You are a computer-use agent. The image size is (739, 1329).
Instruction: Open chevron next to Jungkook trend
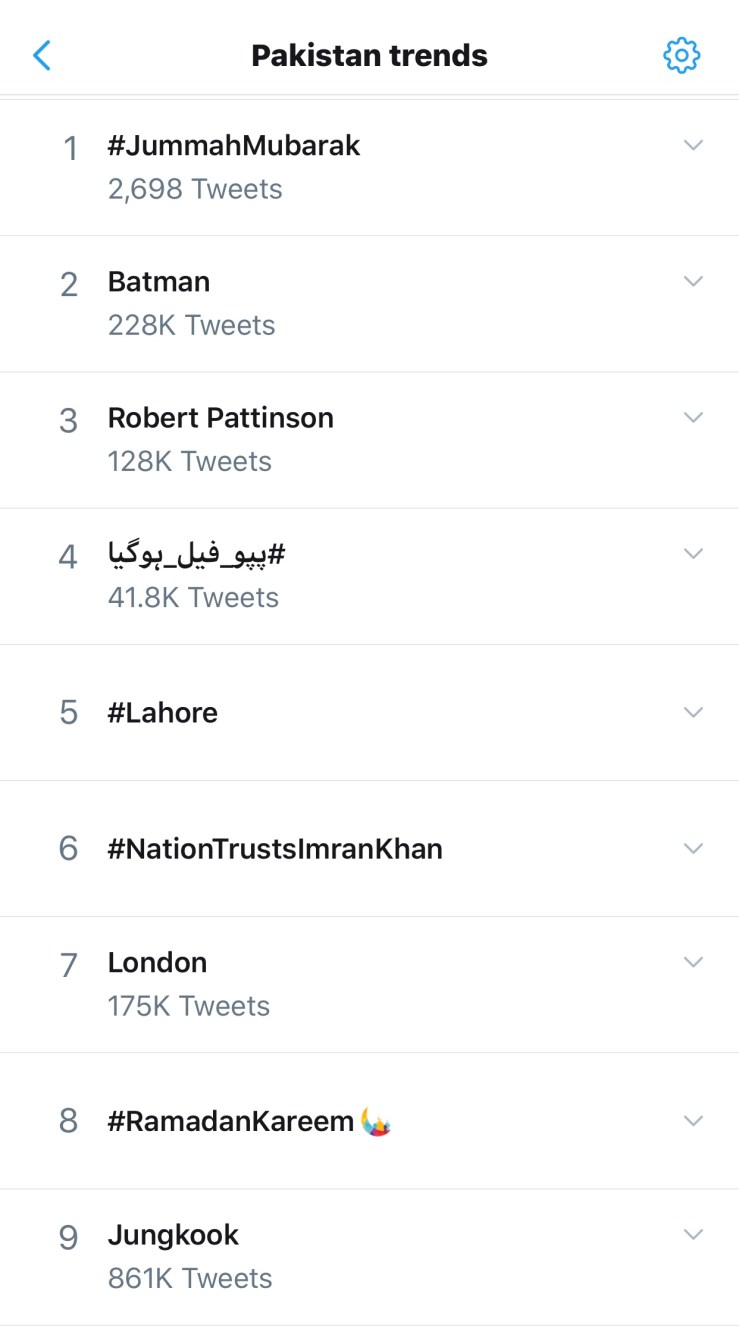click(x=693, y=1235)
